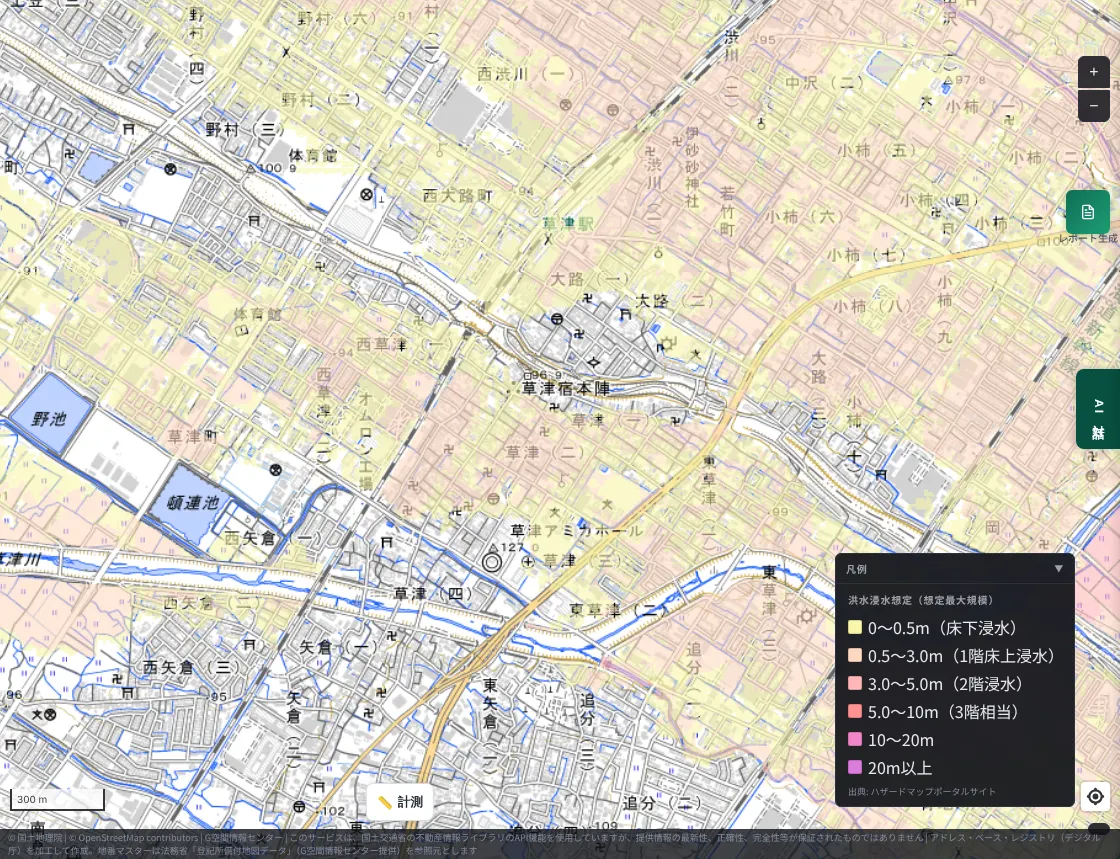Click the 小柿（五） district label
This screenshot has width=1120, height=859.
877,151
